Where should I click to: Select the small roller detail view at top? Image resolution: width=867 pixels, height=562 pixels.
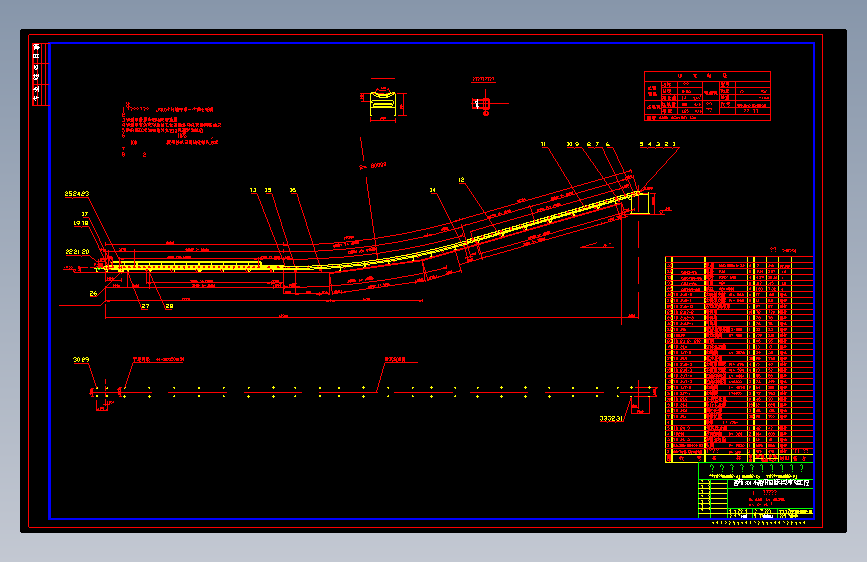point(484,103)
